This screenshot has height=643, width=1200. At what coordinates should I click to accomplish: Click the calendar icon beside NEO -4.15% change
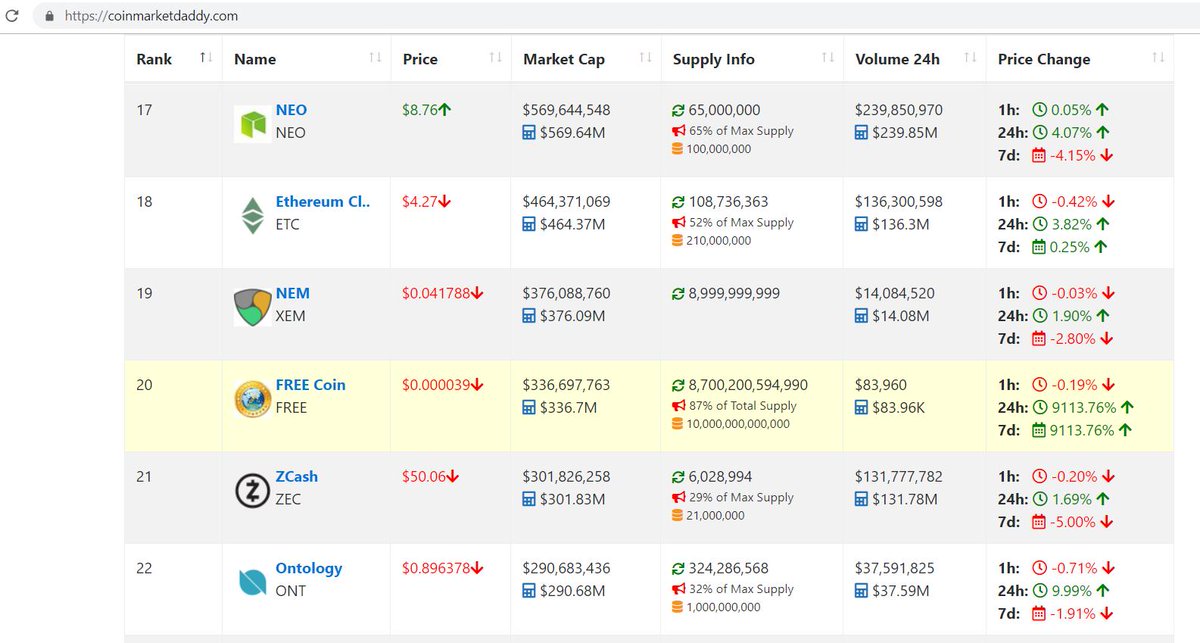pyautogui.click(x=1038, y=155)
